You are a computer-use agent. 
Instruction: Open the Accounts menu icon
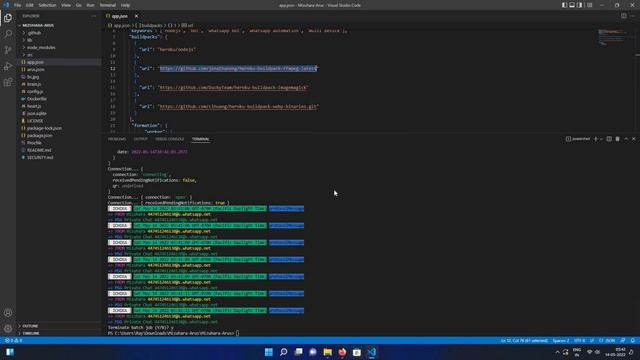8,313
